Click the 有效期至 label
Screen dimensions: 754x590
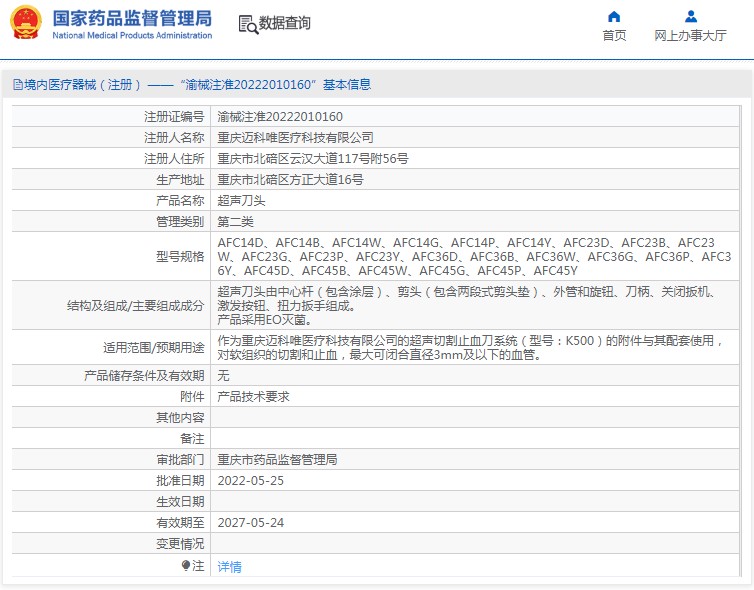click(180, 523)
